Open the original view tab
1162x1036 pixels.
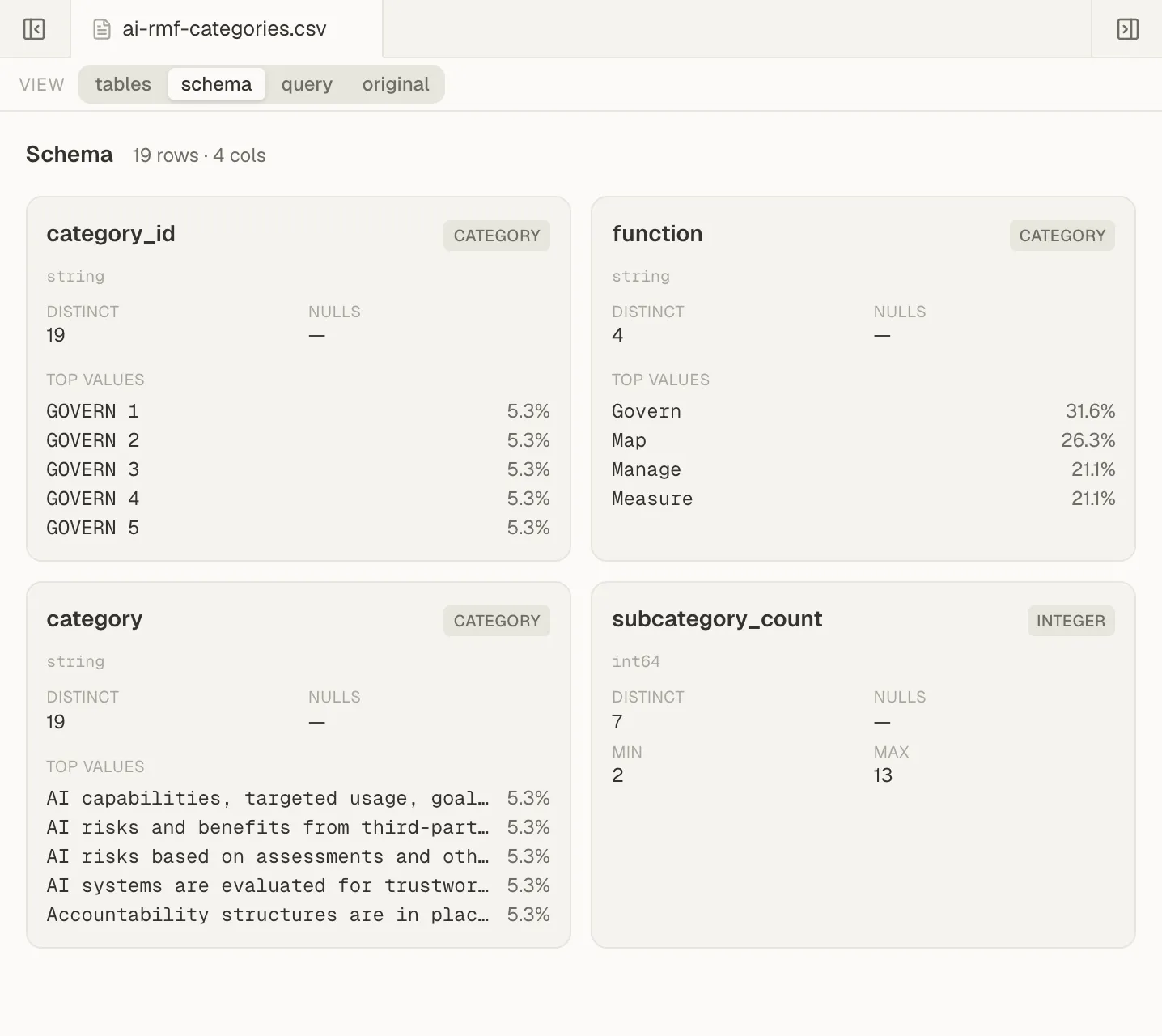coord(396,84)
